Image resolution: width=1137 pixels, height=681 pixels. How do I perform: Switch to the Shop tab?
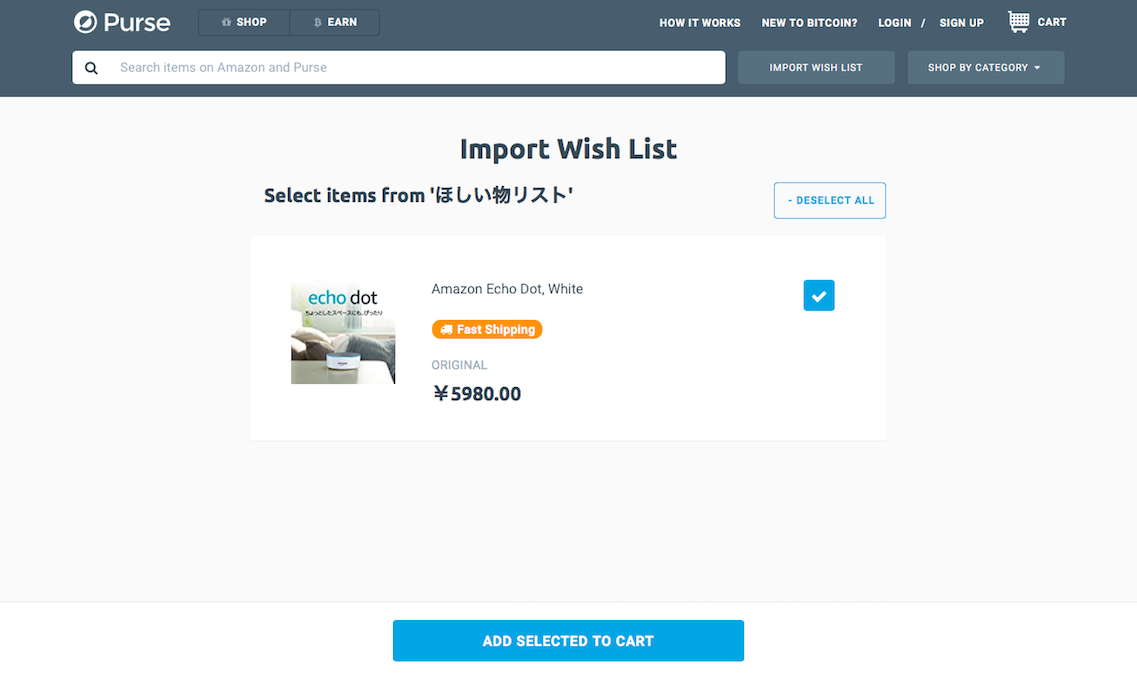(244, 22)
